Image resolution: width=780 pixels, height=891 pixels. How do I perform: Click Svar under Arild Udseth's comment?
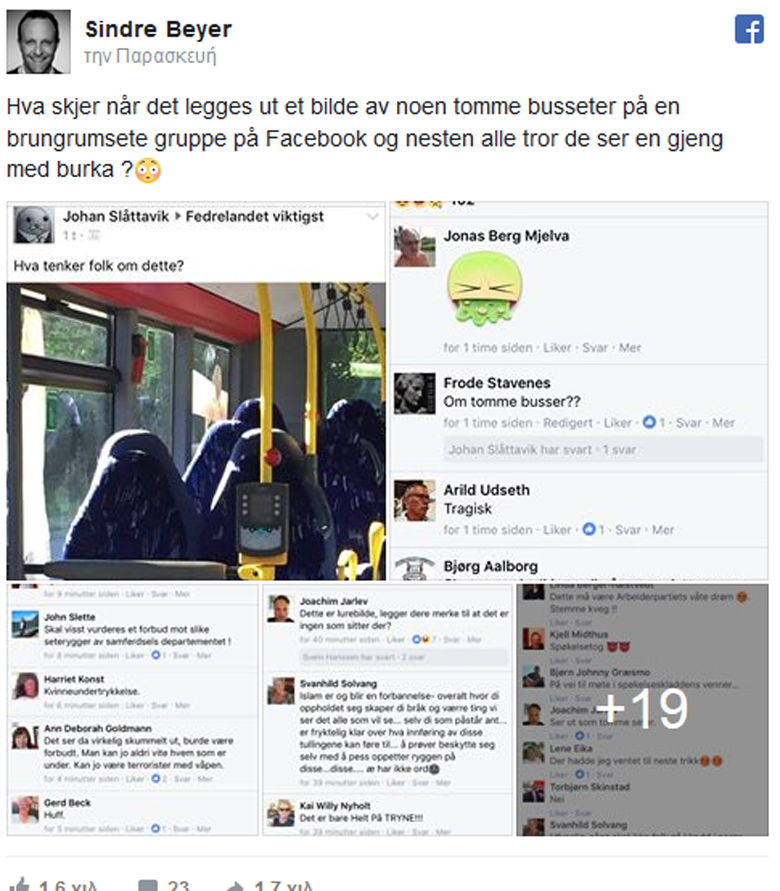pos(628,530)
